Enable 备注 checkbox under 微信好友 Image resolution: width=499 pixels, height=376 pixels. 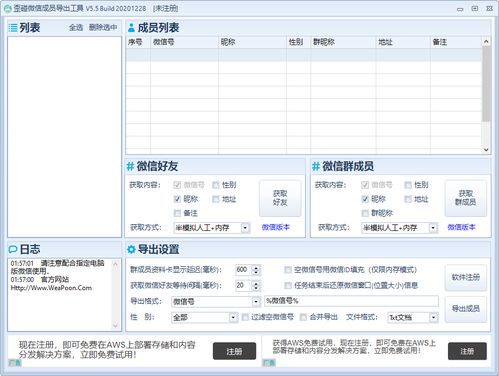click(x=177, y=213)
